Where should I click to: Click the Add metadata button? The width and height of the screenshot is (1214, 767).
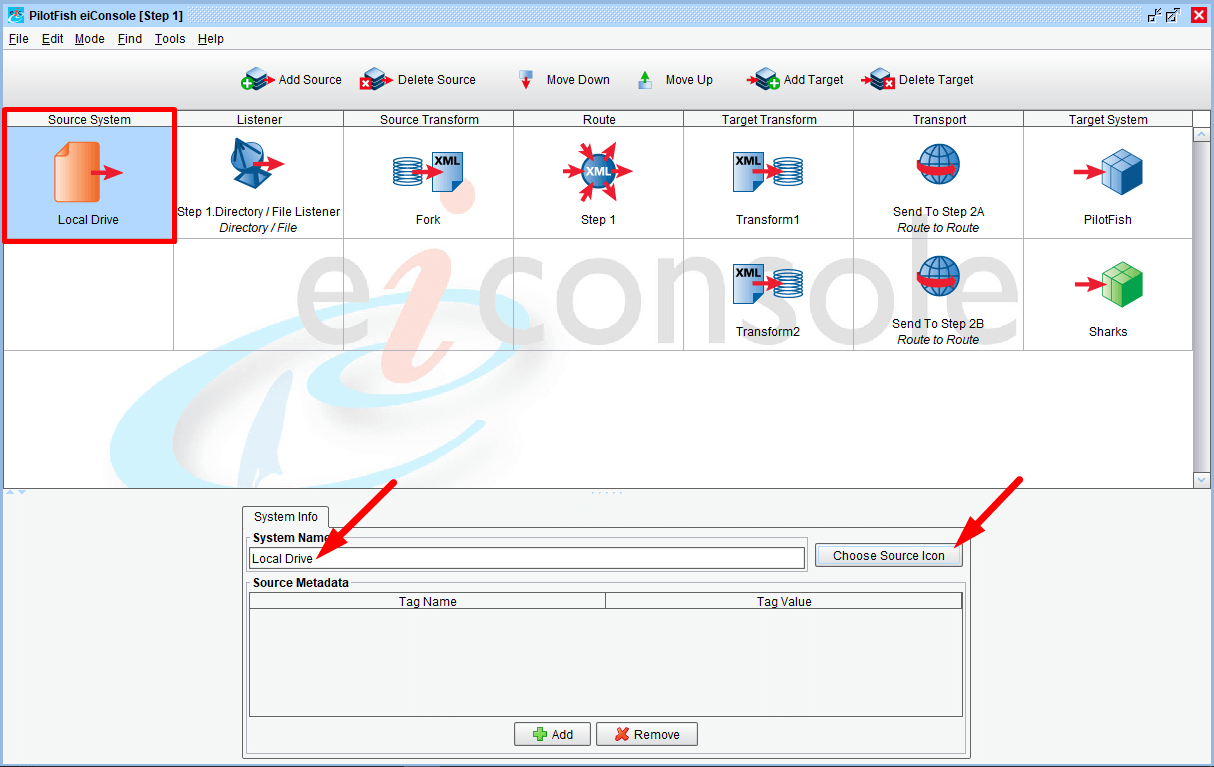[552, 734]
